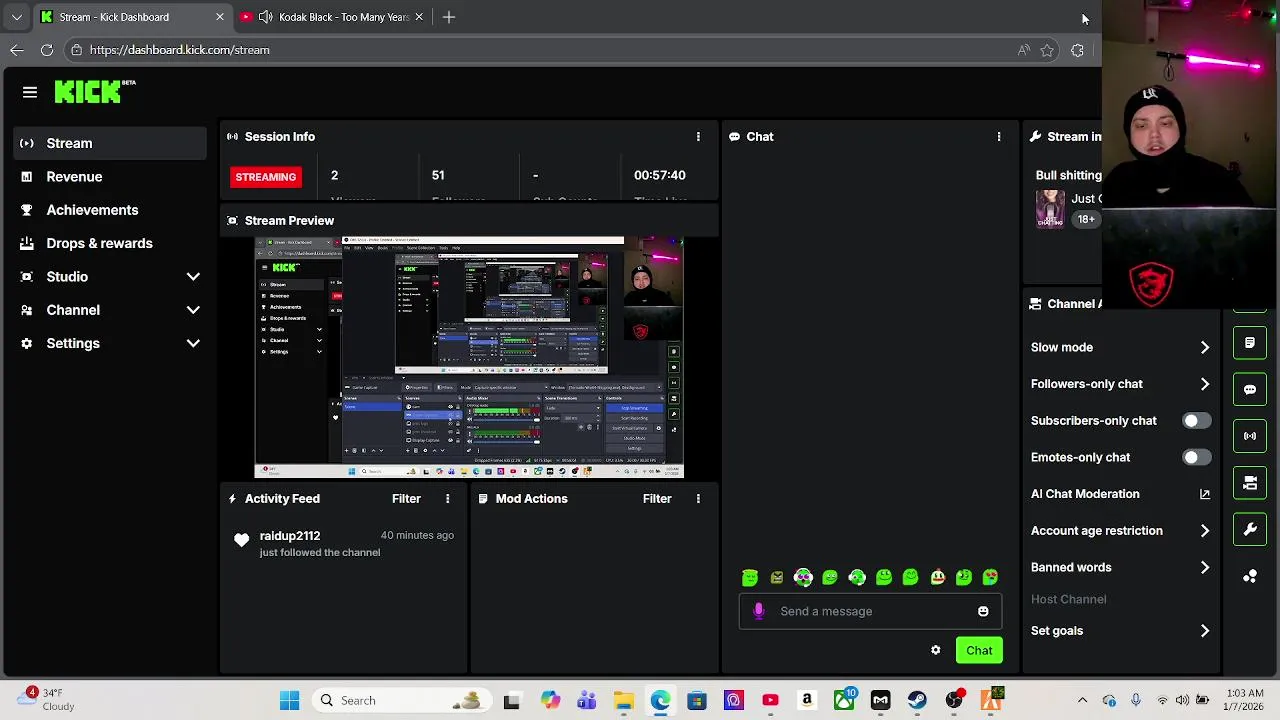Open Account age restriction options arrow
This screenshot has height=720, width=1280.
coord(1204,531)
